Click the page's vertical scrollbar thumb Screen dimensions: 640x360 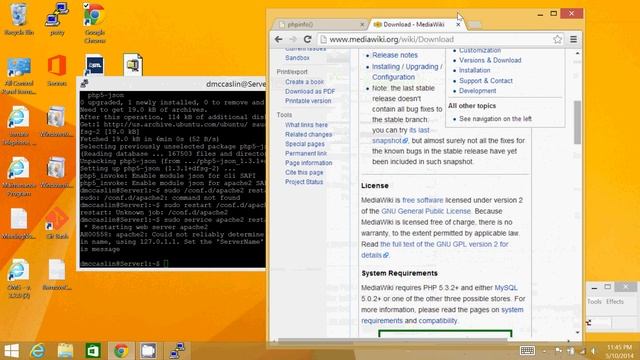pyautogui.click(x=577, y=122)
